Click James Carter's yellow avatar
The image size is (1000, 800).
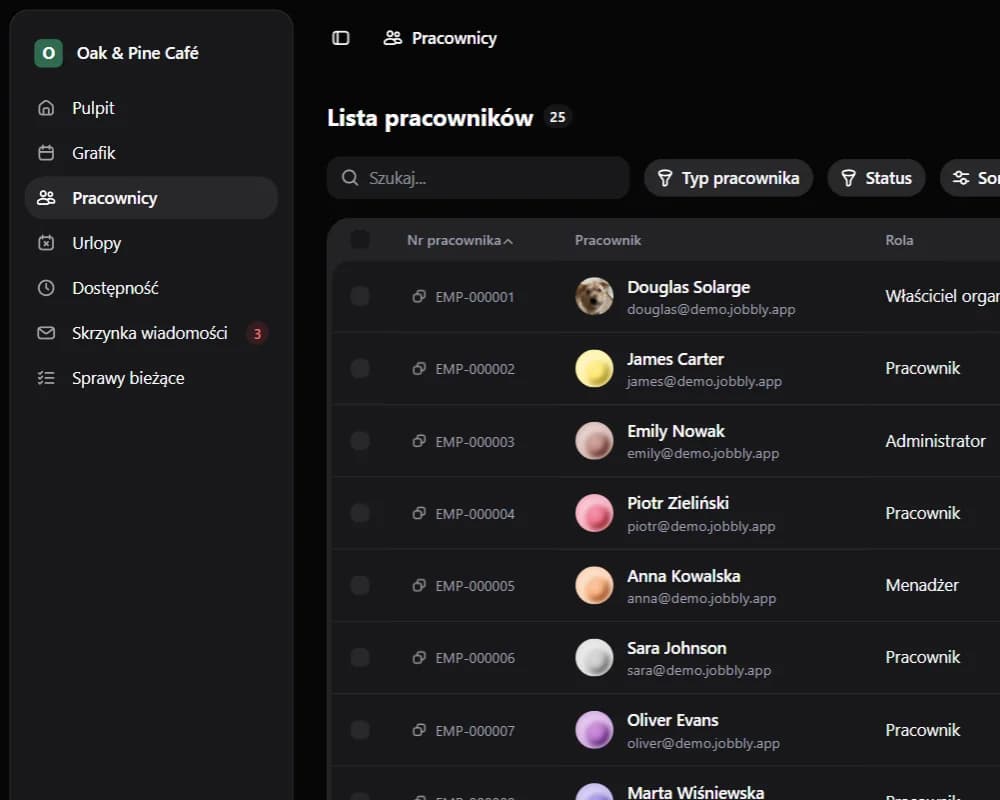(x=594, y=368)
